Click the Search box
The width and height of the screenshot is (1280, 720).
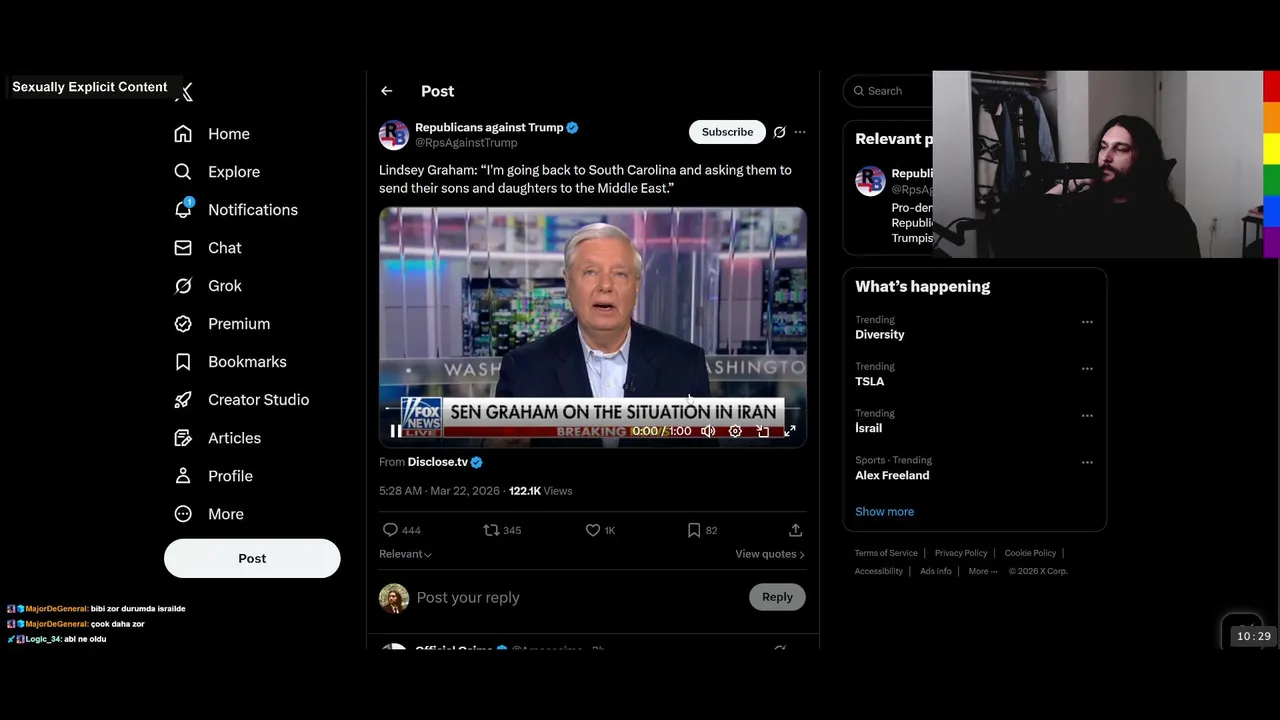tap(890, 91)
